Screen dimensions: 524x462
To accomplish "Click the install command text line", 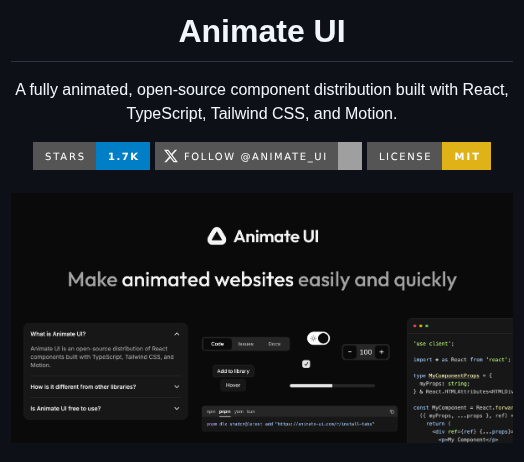I will pyautogui.click(x=290, y=424).
